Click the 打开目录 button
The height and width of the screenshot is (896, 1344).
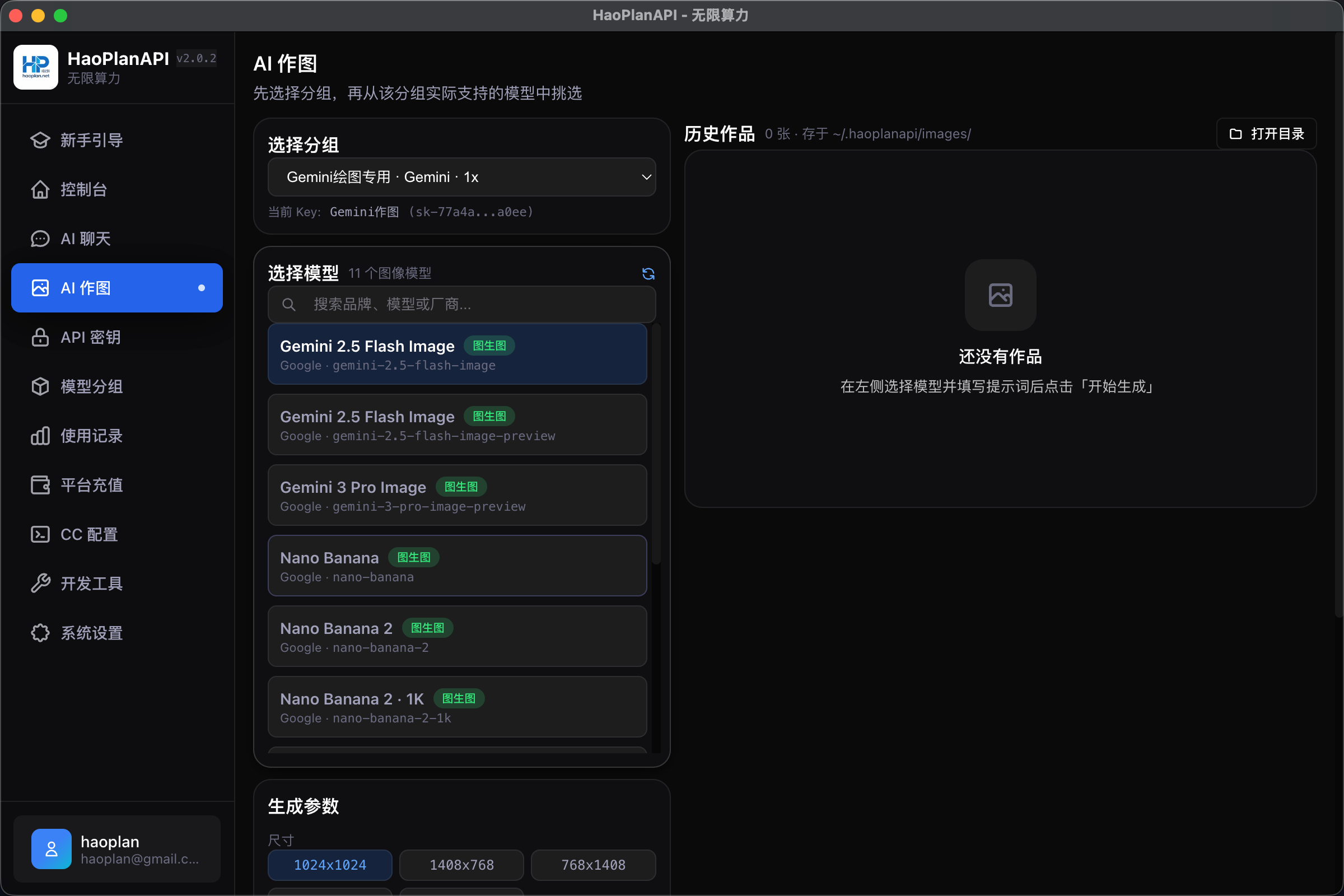click(1266, 134)
